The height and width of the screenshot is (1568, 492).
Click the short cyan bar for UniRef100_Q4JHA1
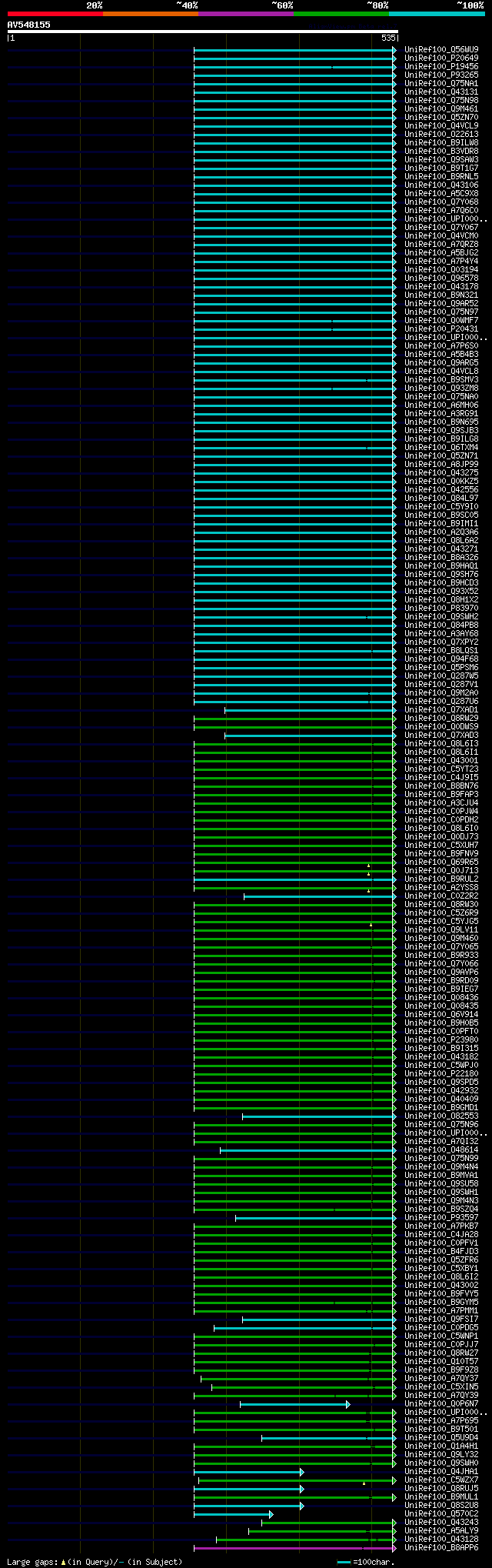pyautogui.click(x=249, y=1472)
